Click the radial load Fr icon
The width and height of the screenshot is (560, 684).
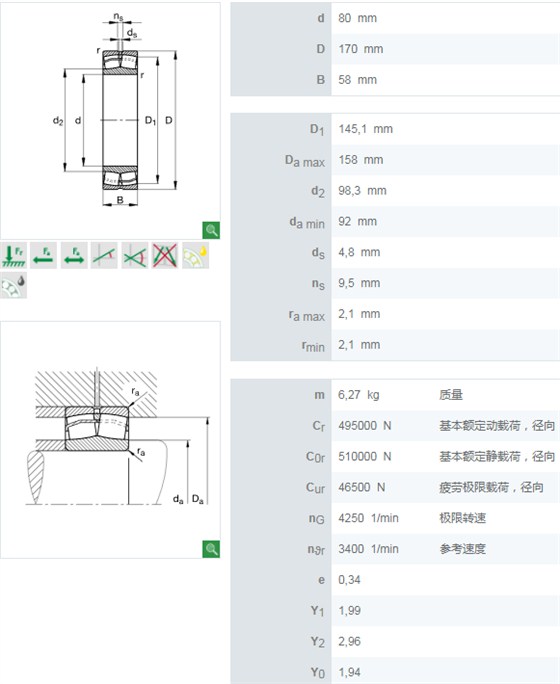tap(14, 255)
